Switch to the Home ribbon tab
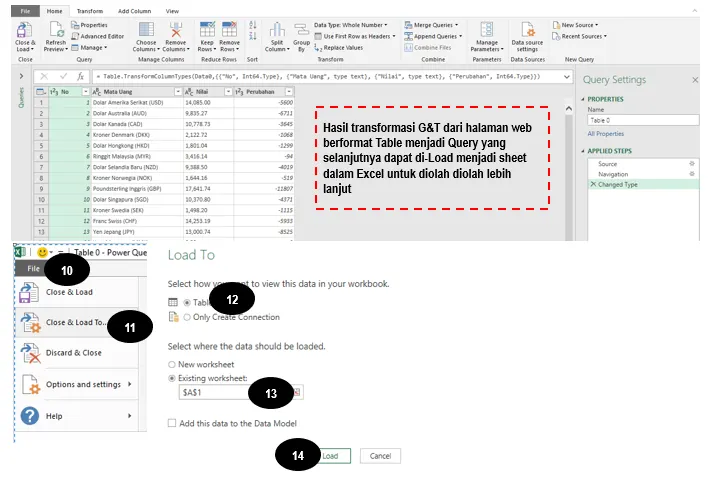Viewport: 710px width, 477px height. coord(54,11)
